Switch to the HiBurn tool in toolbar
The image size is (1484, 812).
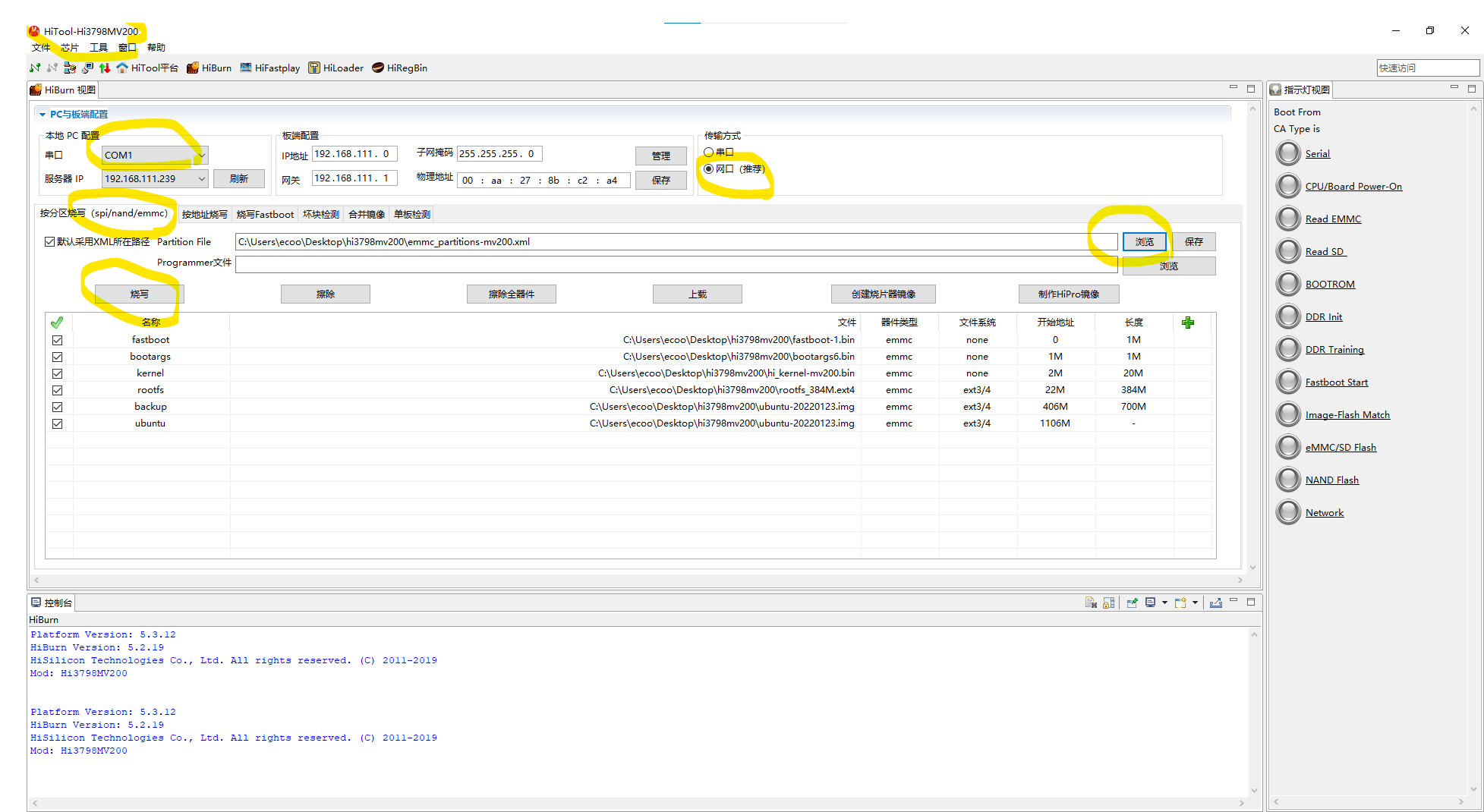point(210,68)
